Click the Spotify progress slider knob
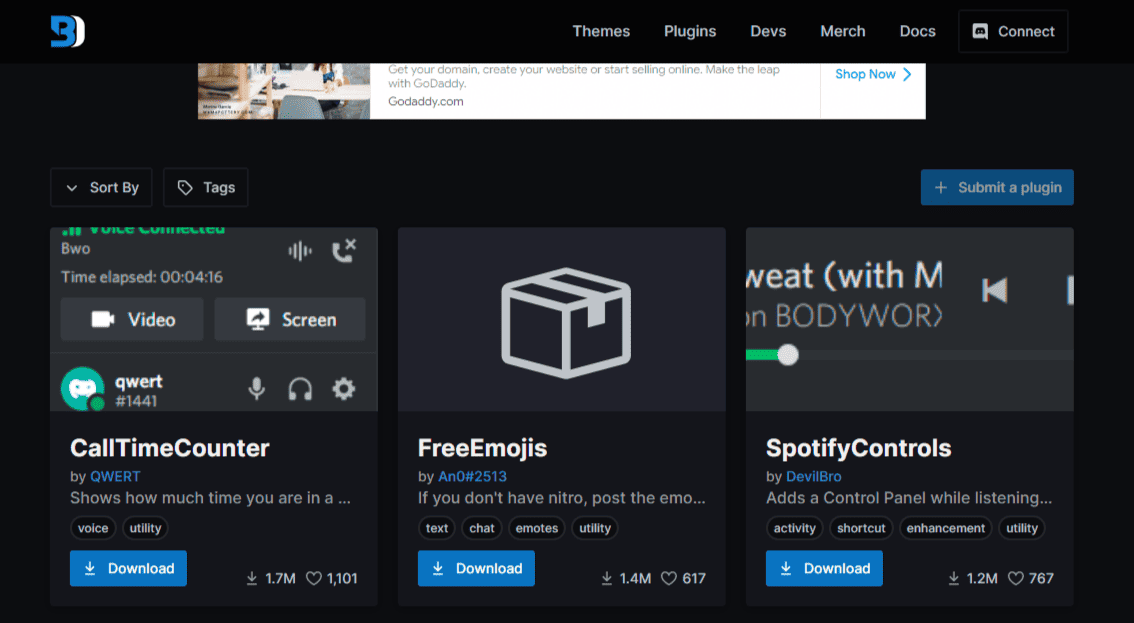The width and height of the screenshot is (1134, 623). pos(788,355)
